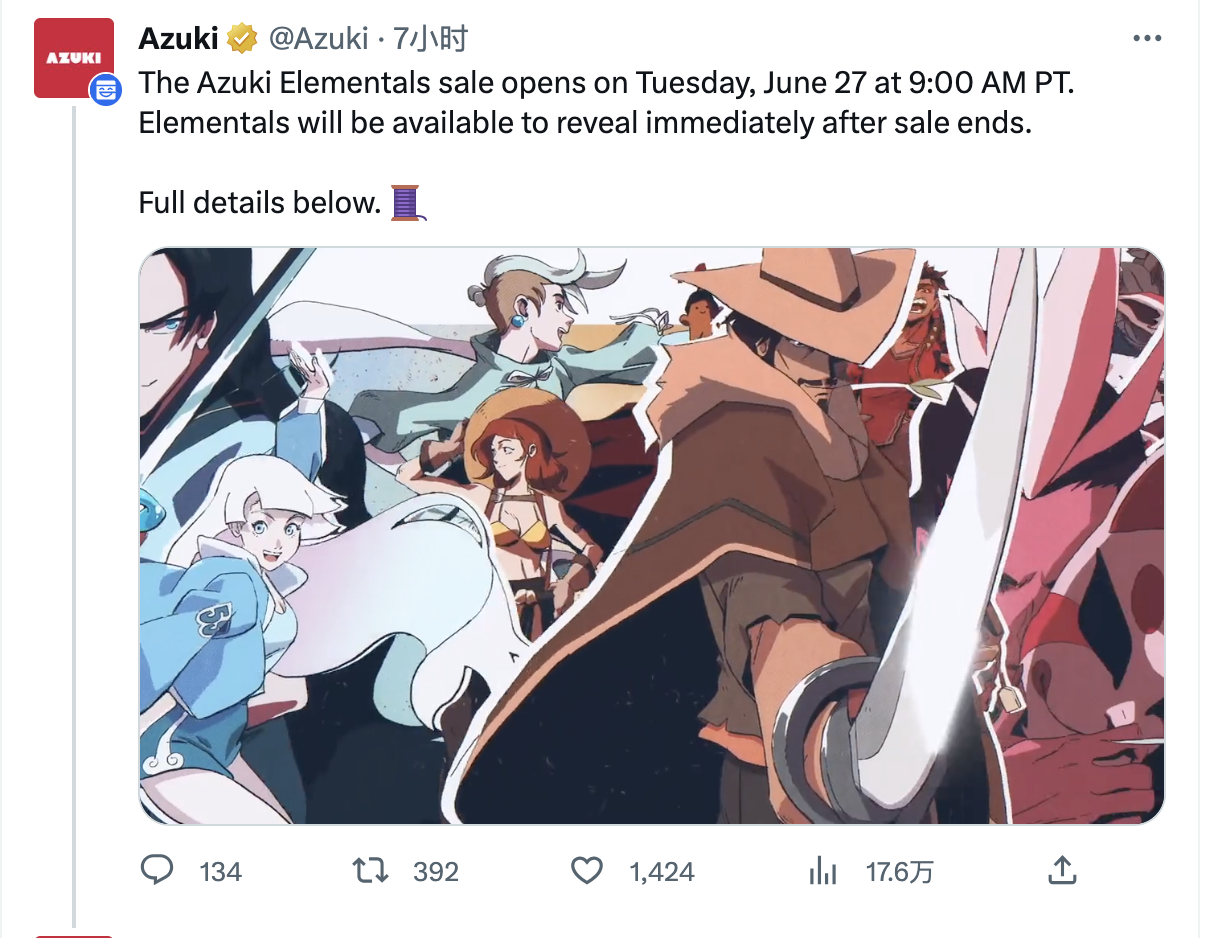
Task: Like the tweet with heart icon
Action: coord(587,870)
